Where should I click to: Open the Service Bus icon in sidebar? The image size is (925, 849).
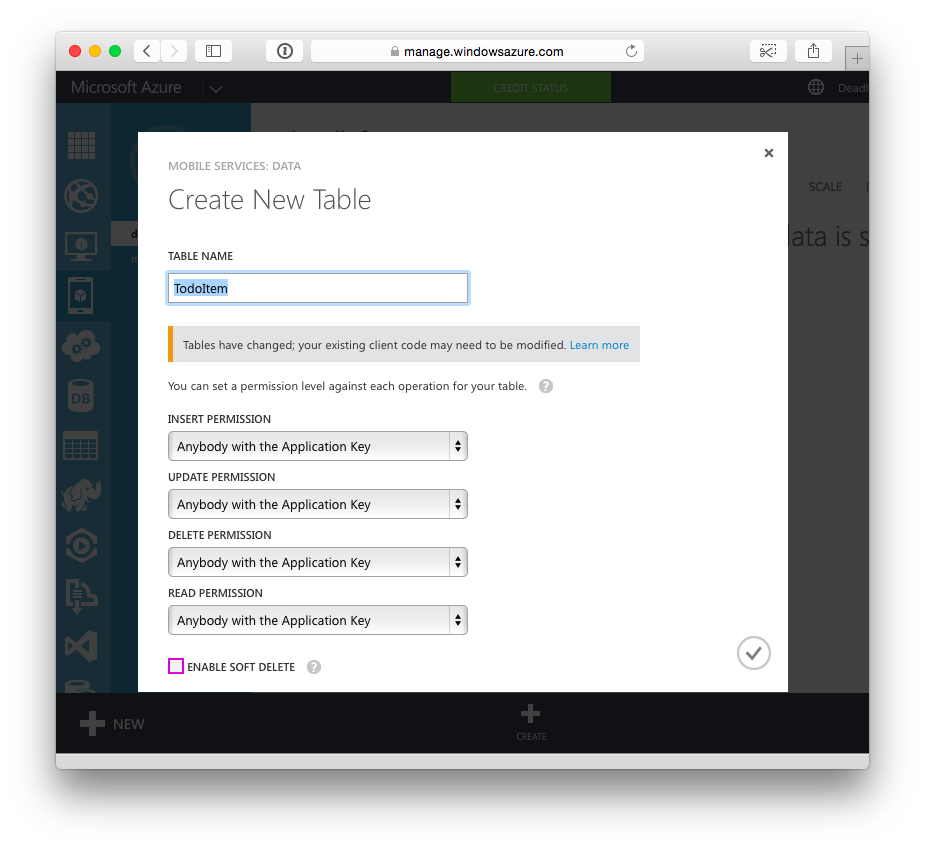pos(81,596)
